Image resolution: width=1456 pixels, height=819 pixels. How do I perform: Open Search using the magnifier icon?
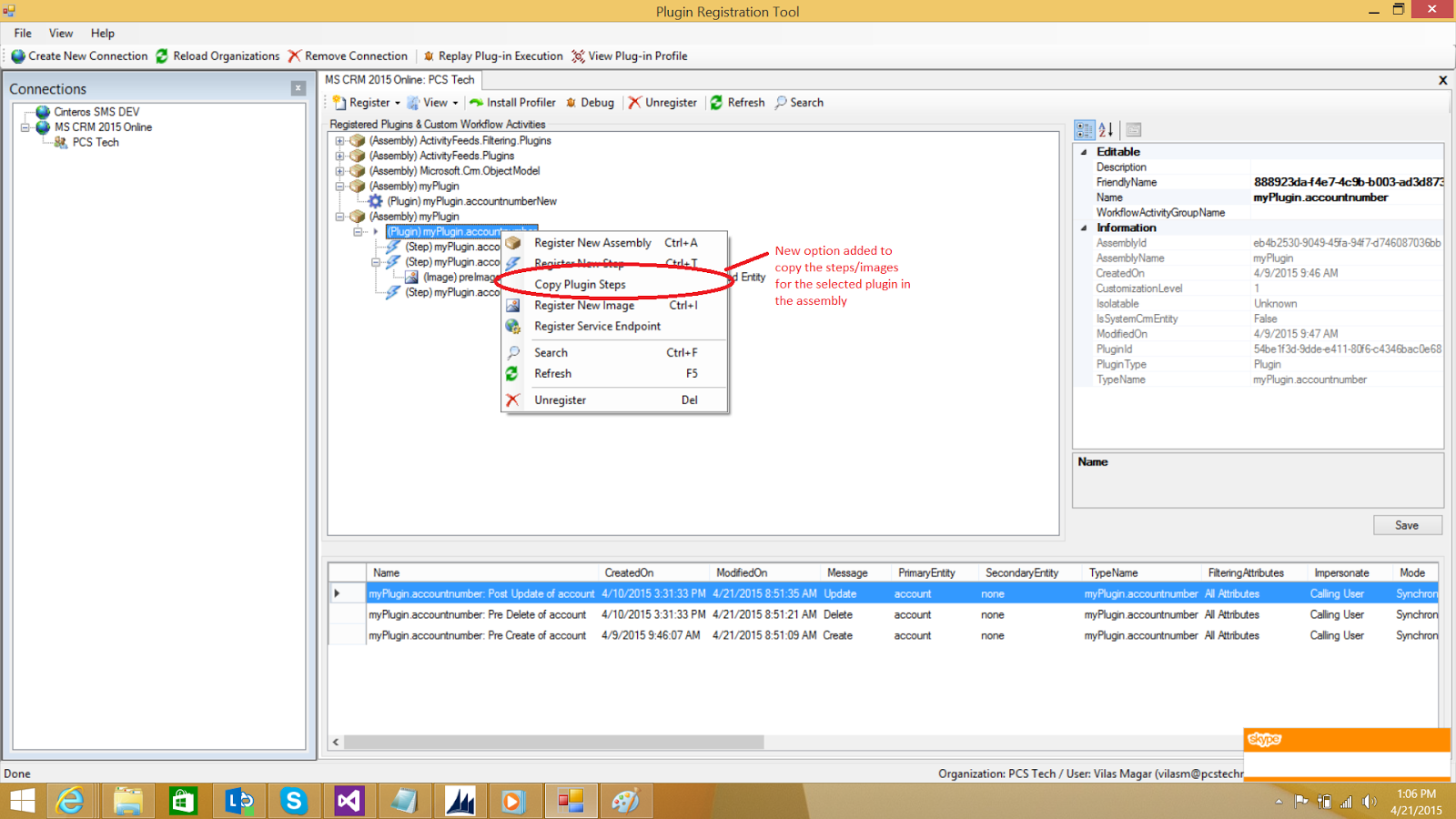(781, 102)
